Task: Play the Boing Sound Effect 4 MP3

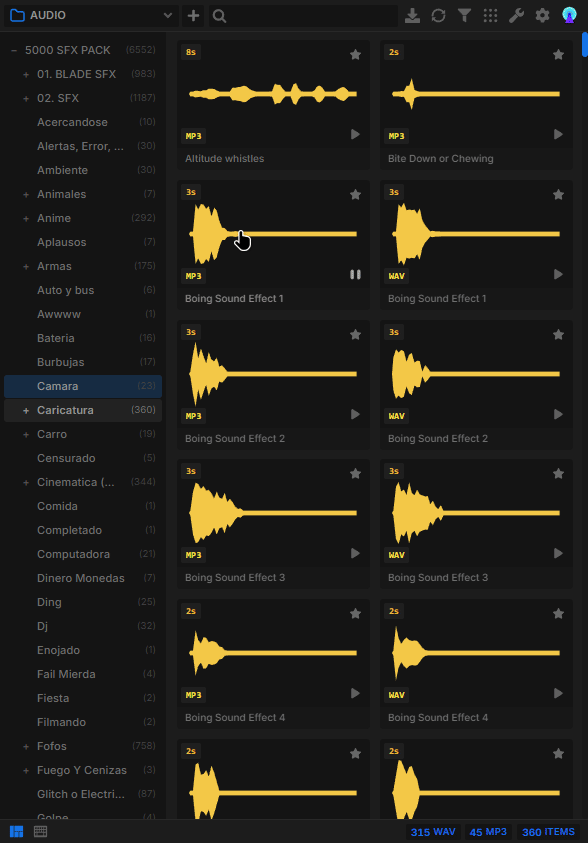Action: click(x=355, y=694)
